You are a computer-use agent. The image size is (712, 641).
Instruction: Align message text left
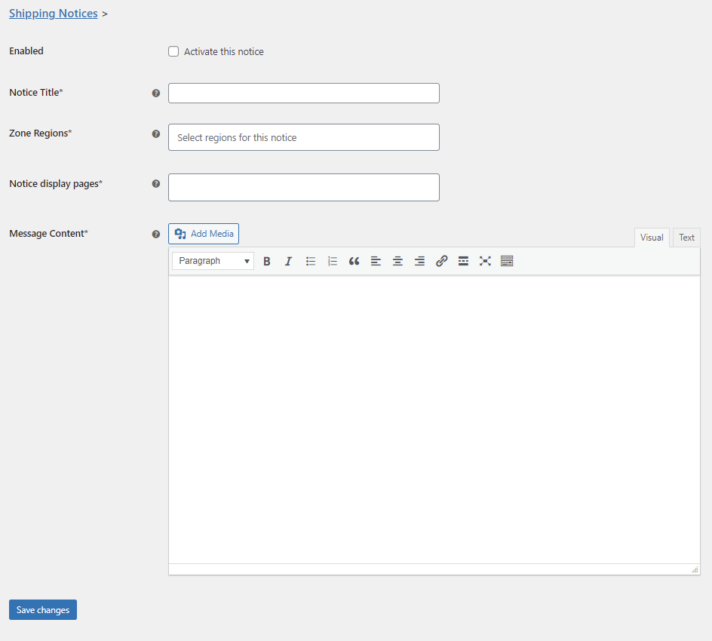click(376, 261)
